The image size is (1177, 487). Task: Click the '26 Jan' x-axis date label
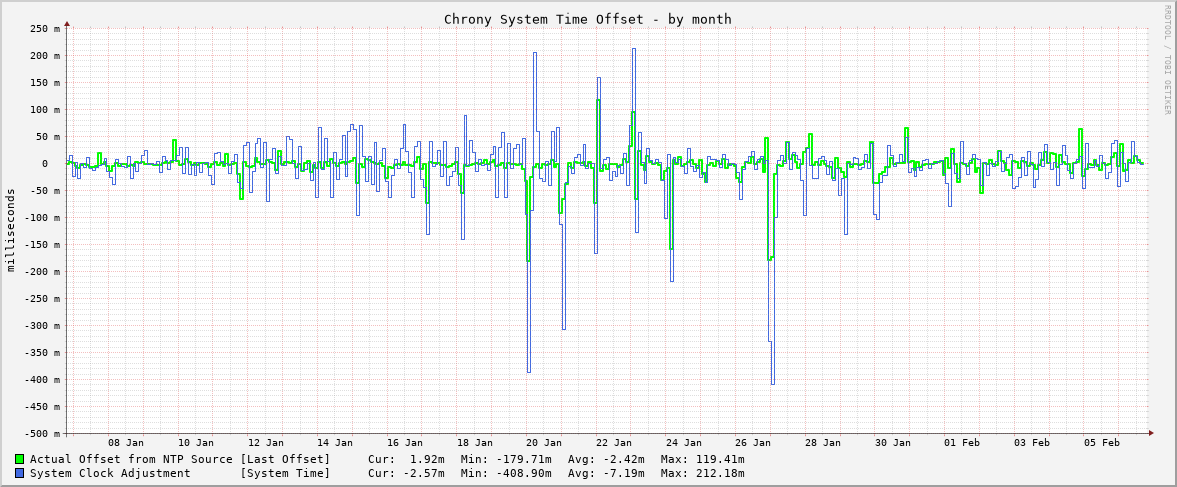coord(753,443)
